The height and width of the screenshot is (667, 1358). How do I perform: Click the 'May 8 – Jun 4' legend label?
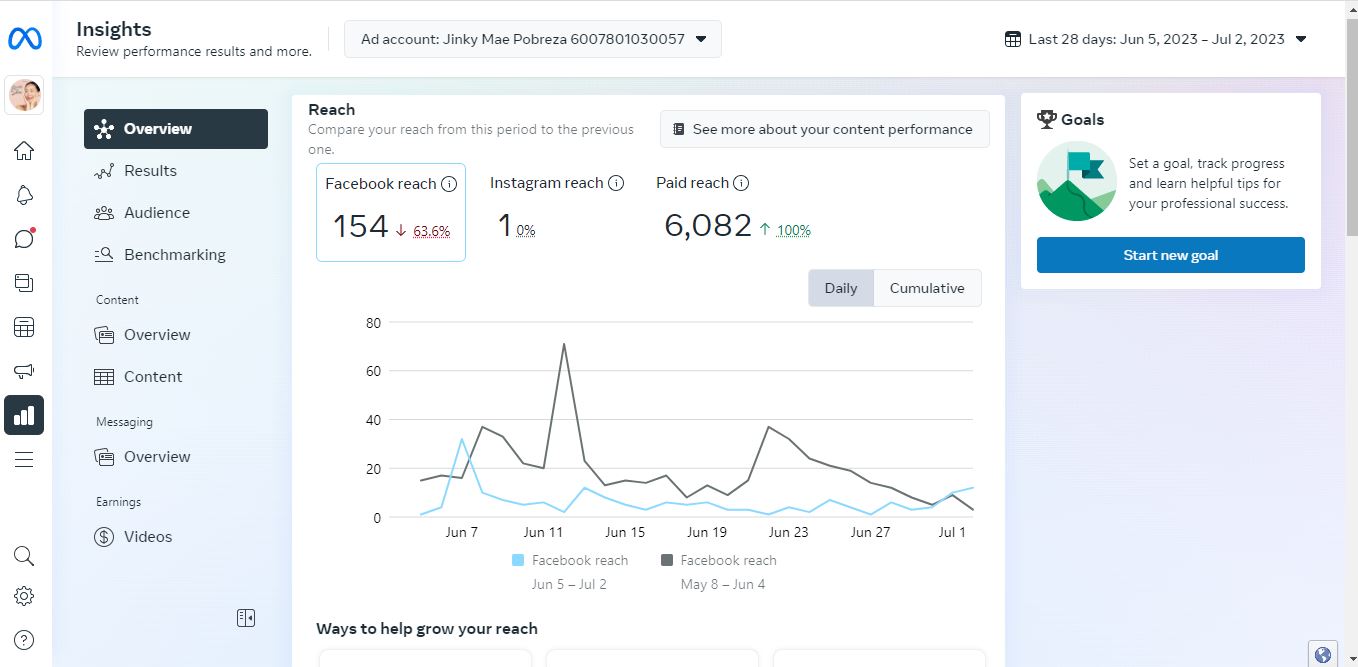coord(723,584)
